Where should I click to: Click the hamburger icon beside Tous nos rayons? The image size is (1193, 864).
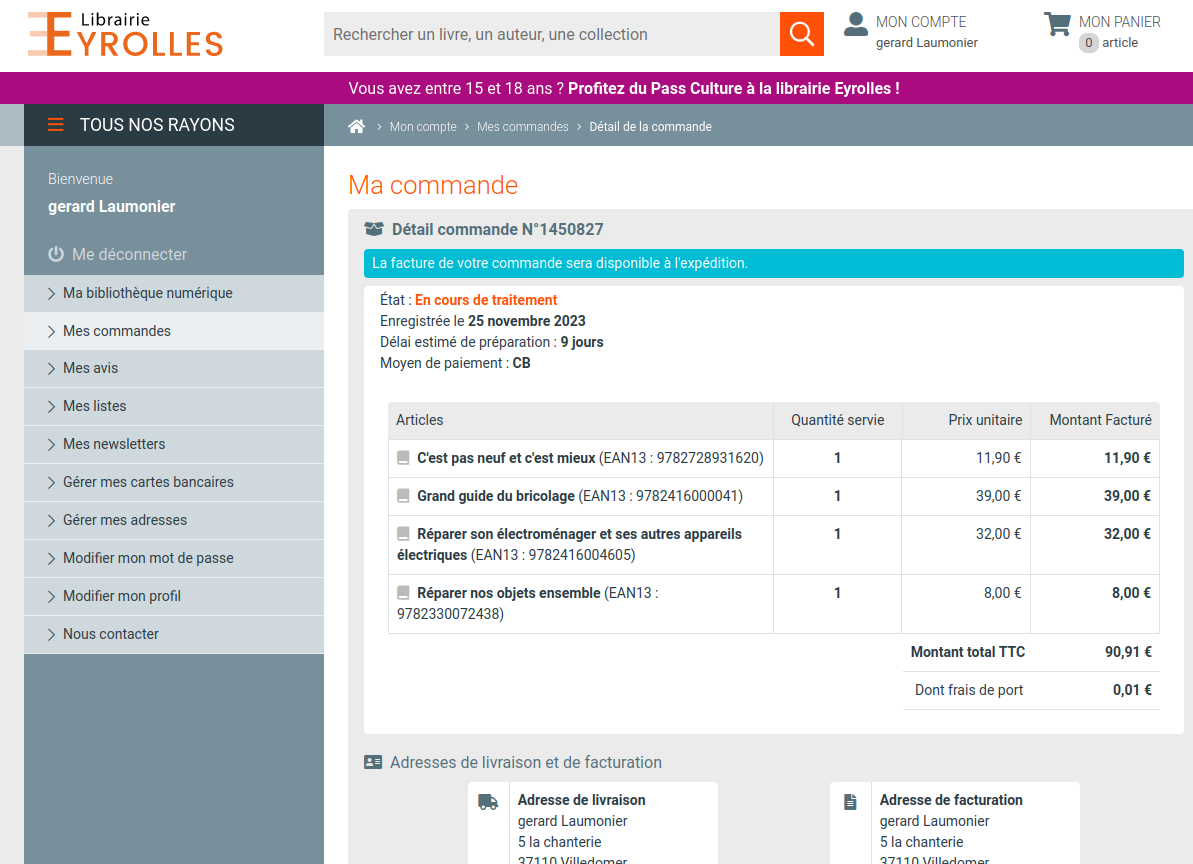pos(56,125)
